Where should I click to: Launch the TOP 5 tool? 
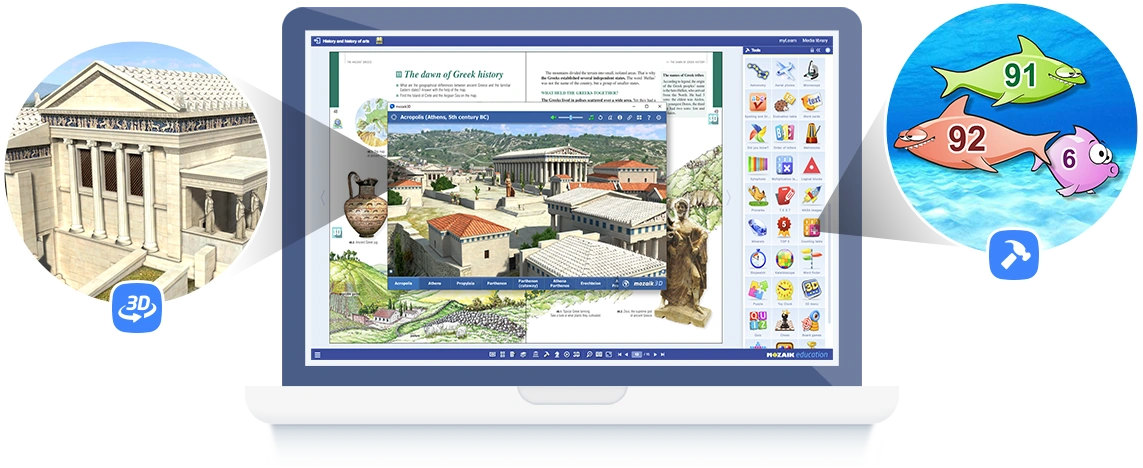[x=784, y=230]
